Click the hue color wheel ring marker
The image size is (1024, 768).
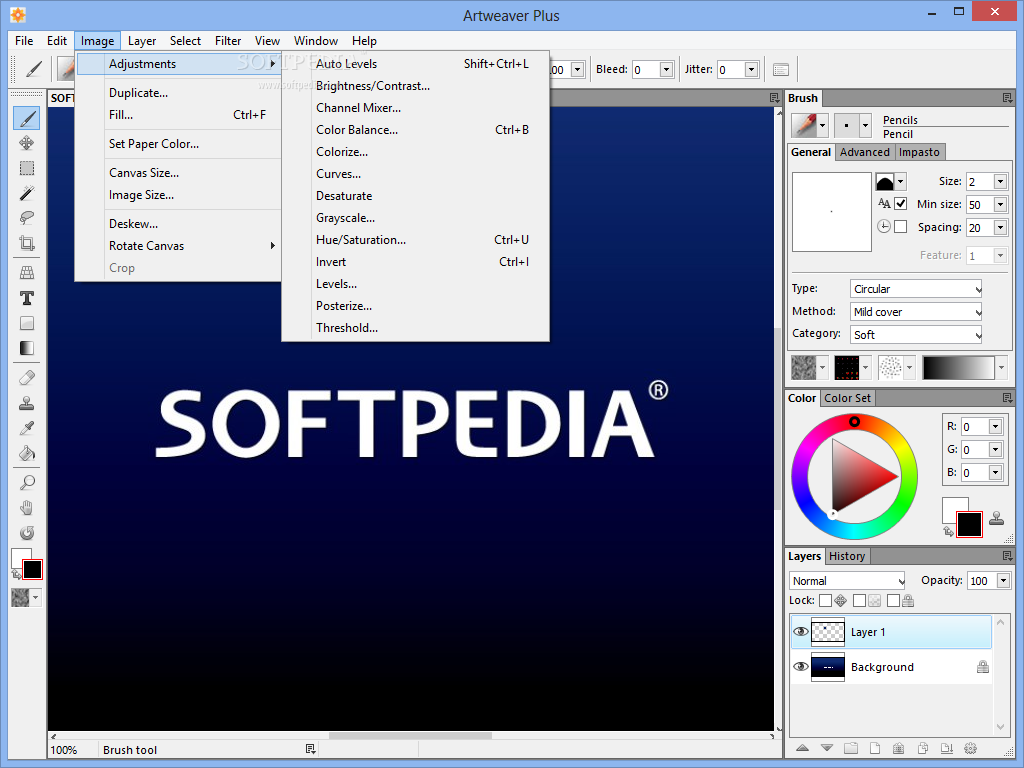pyautogui.click(x=854, y=422)
